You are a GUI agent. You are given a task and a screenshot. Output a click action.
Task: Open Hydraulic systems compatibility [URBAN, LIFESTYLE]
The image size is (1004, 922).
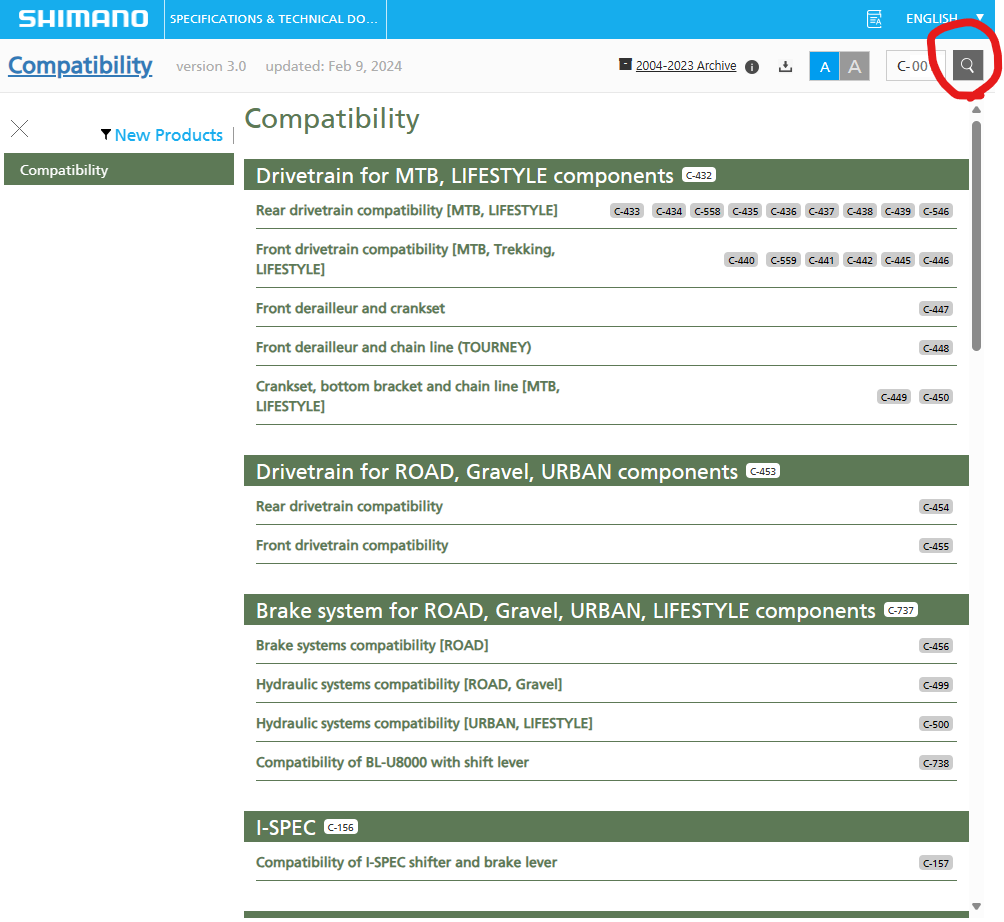pyautogui.click(x=424, y=723)
